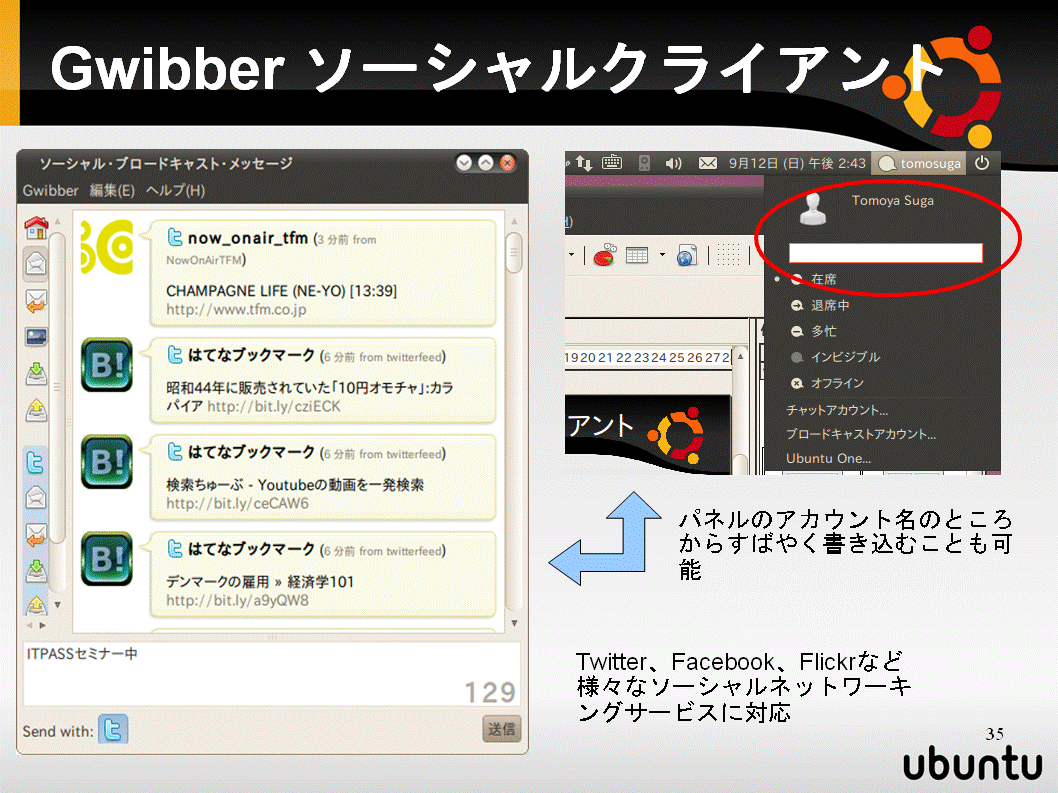Click the network up-down arrows indicator
The width and height of the screenshot is (1058, 793).
[584, 163]
